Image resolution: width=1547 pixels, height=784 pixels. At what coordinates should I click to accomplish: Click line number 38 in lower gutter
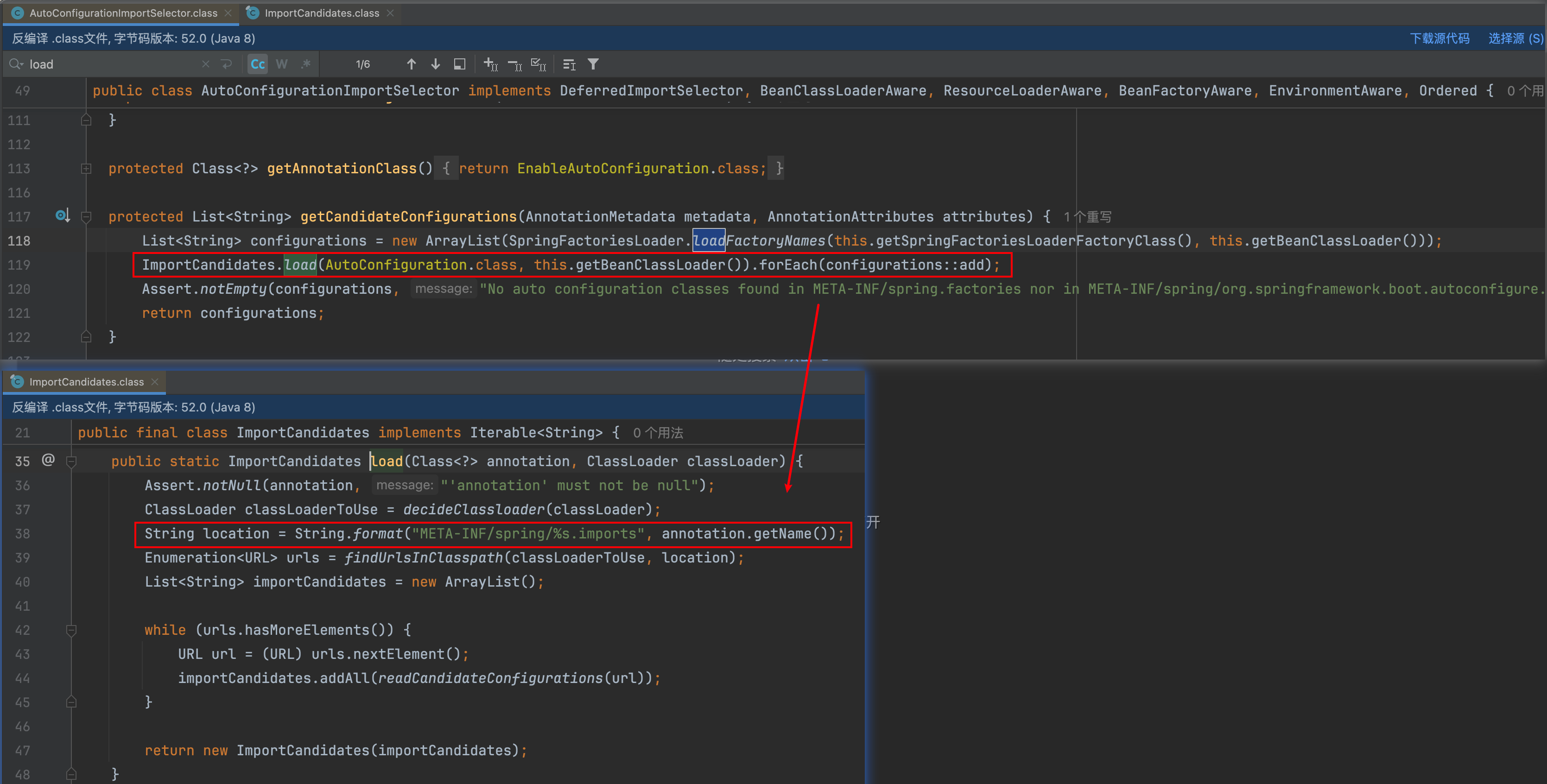pos(22,534)
